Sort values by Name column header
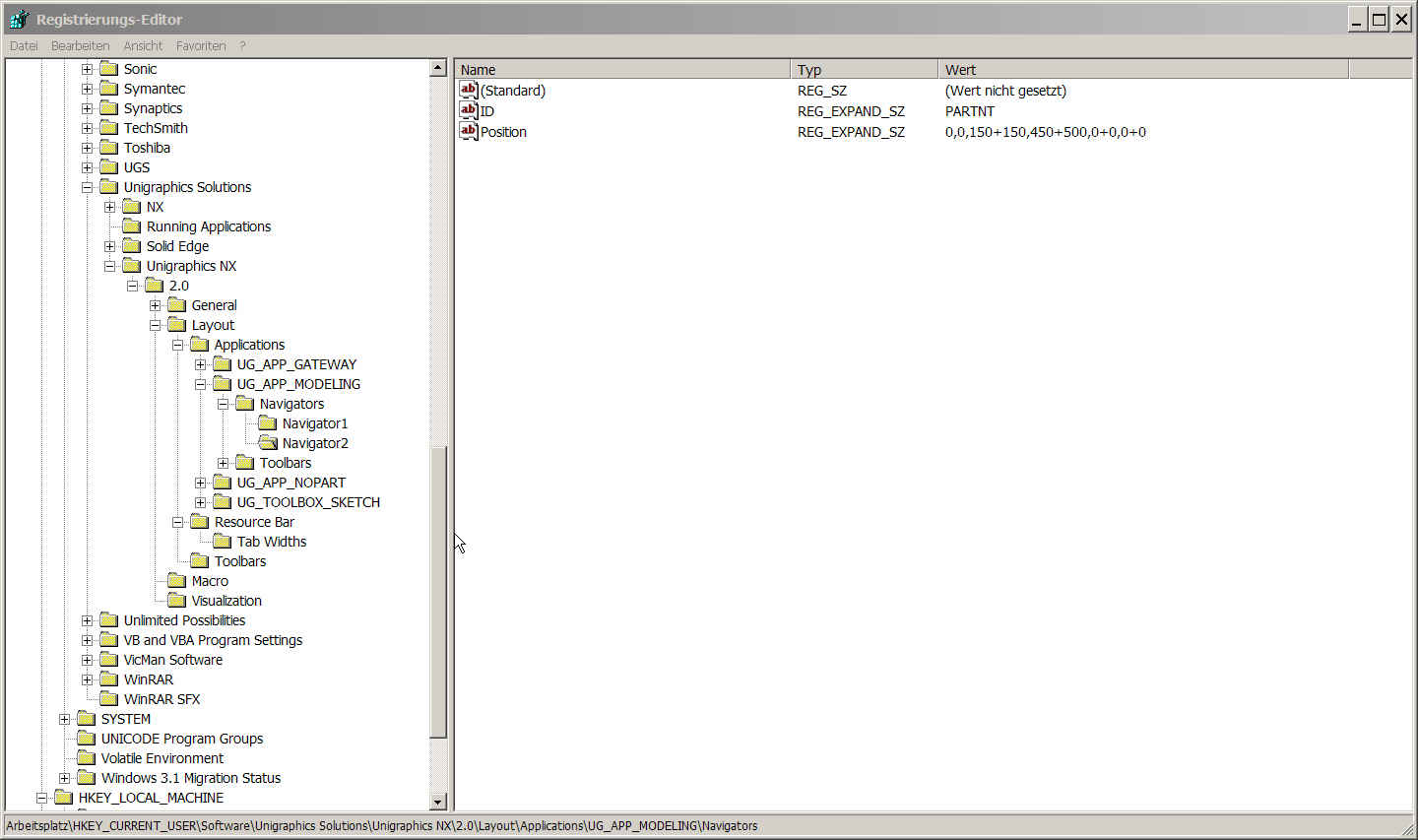The width and height of the screenshot is (1418, 840). pos(623,69)
